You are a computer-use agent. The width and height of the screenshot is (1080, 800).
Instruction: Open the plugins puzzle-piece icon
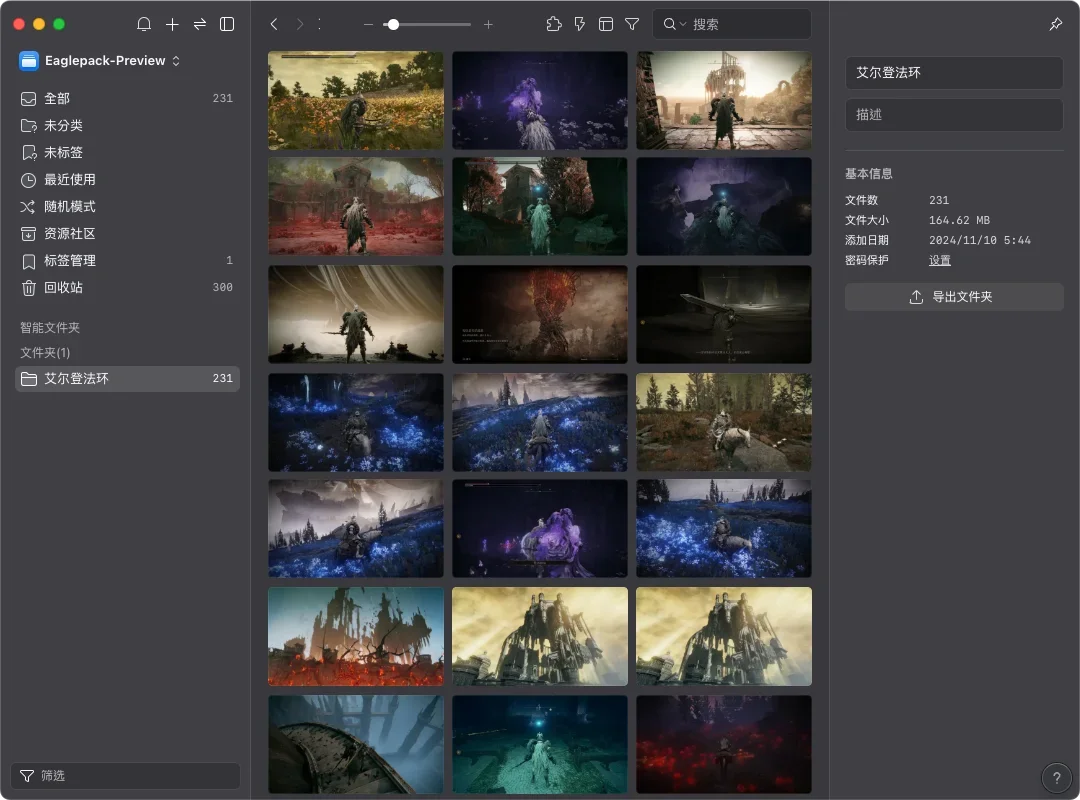pyautogui.click(x=554, y=24)
